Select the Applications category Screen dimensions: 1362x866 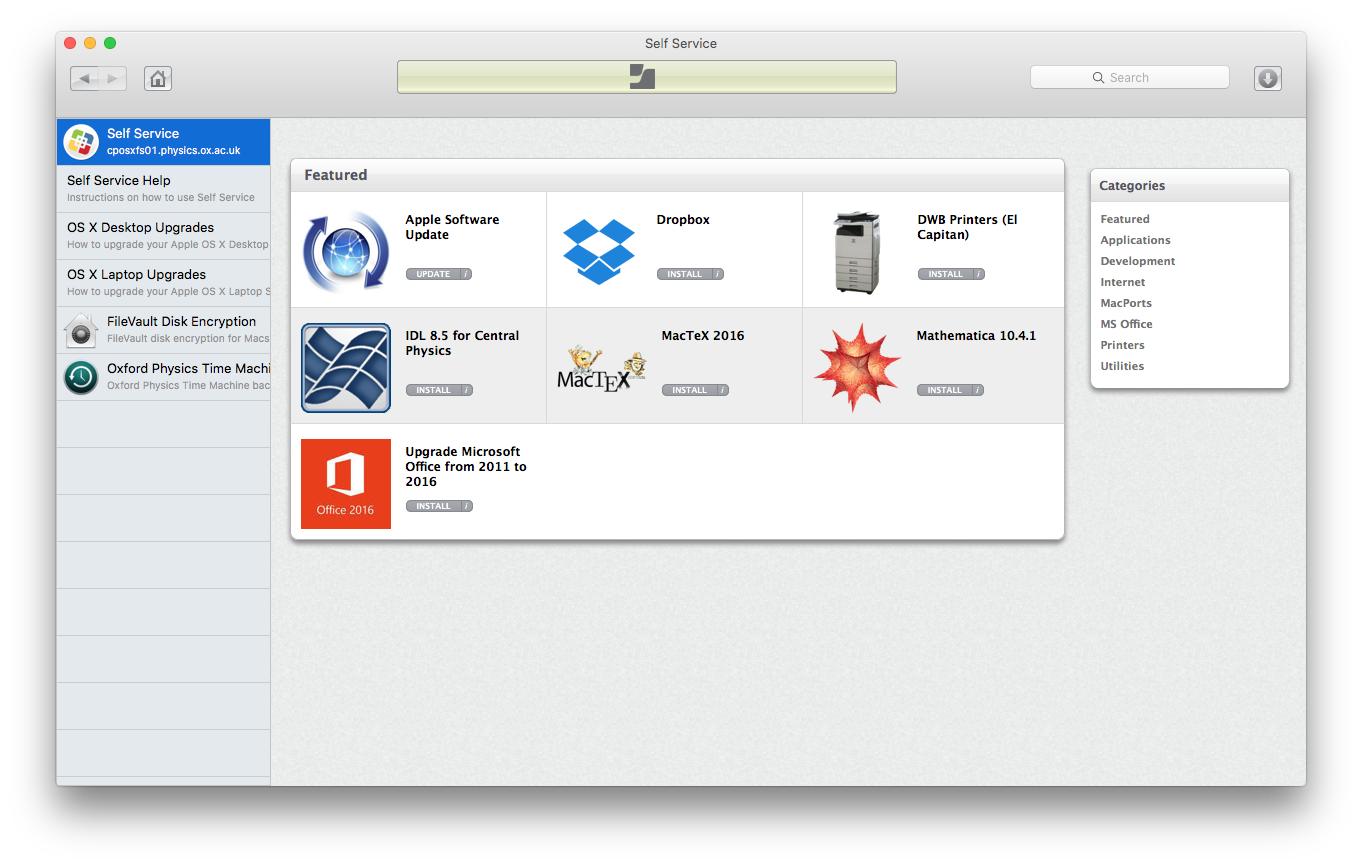[x=1135, y=240]
